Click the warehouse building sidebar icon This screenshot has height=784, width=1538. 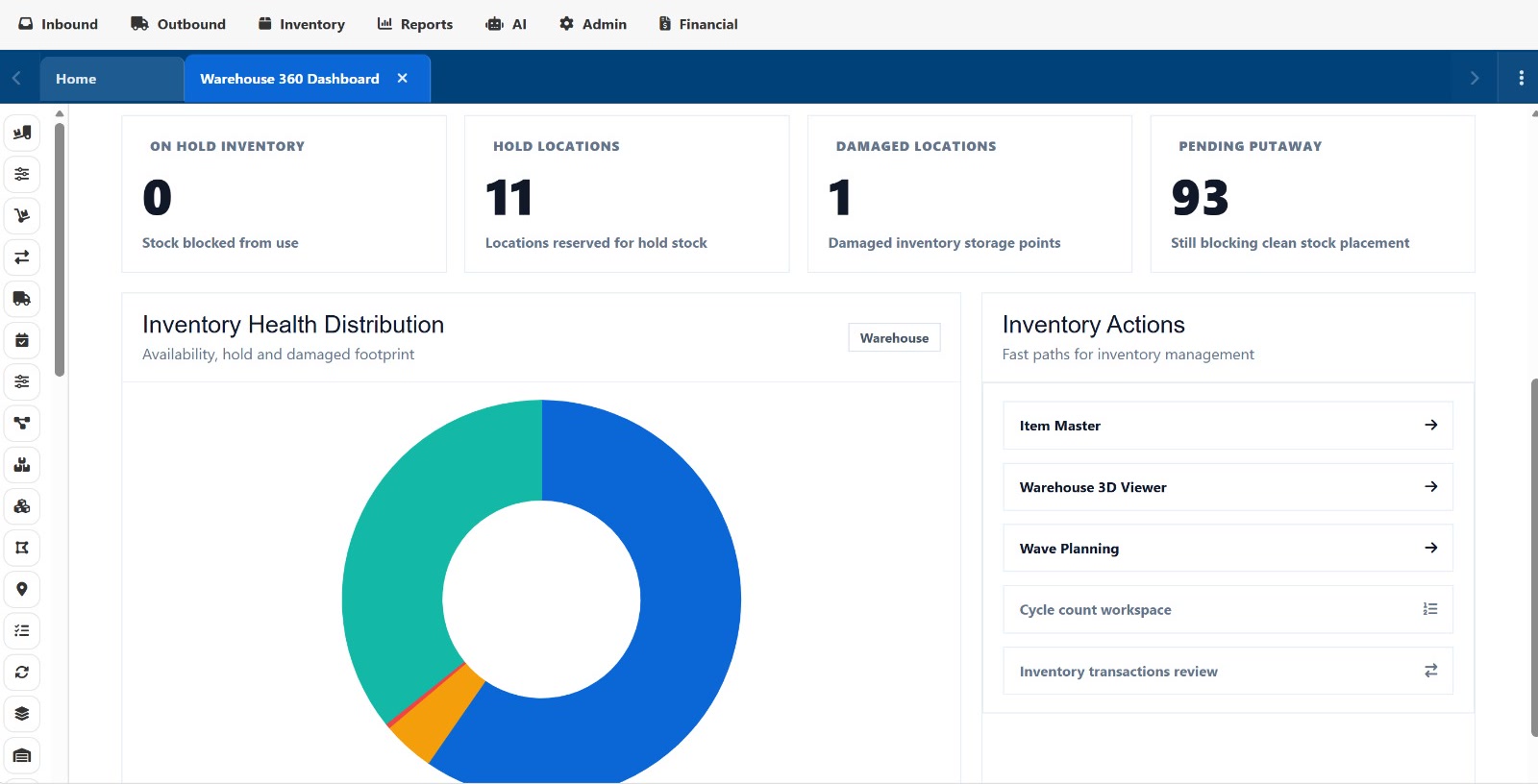coord(22,755)
